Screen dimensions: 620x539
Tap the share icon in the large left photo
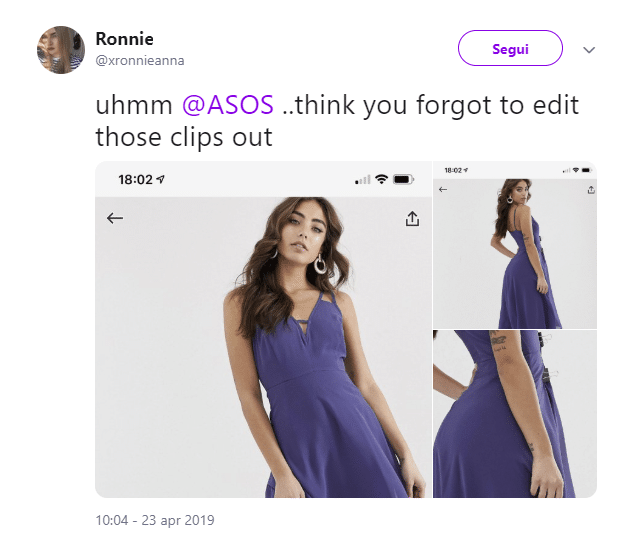tap(412, 219)
